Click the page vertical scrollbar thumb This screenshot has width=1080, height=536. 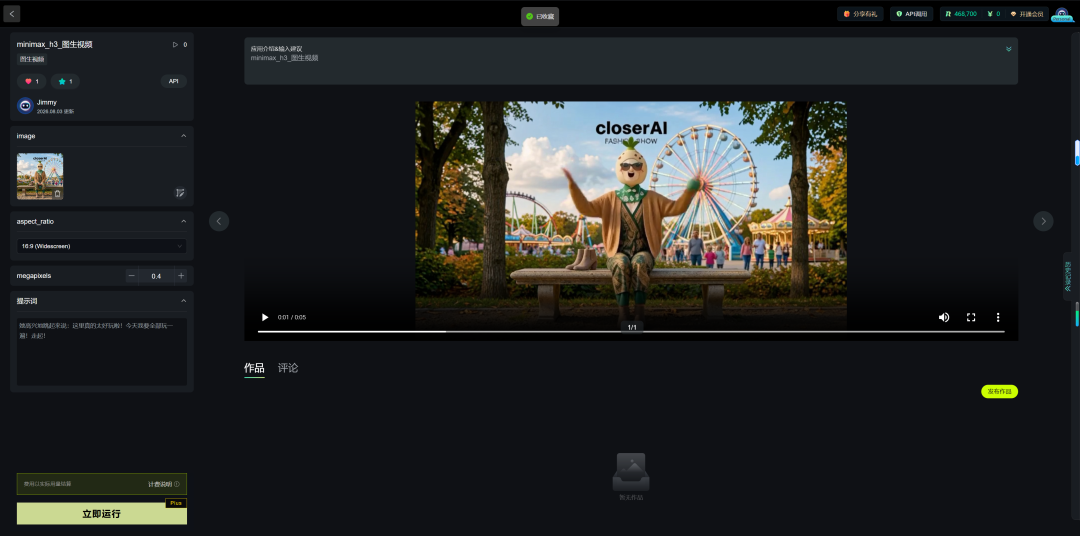1077,152
